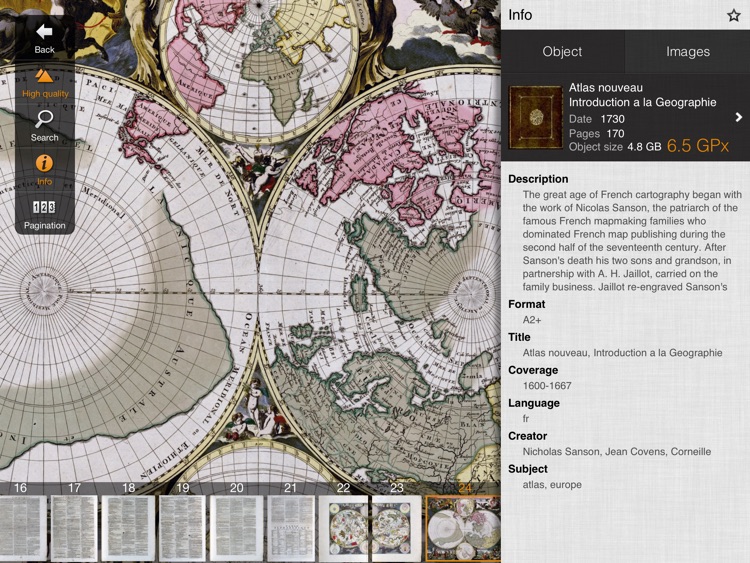Click the Subject value 'atlas, europe'
The image size is (750, 563).
(x=552, y=485)
